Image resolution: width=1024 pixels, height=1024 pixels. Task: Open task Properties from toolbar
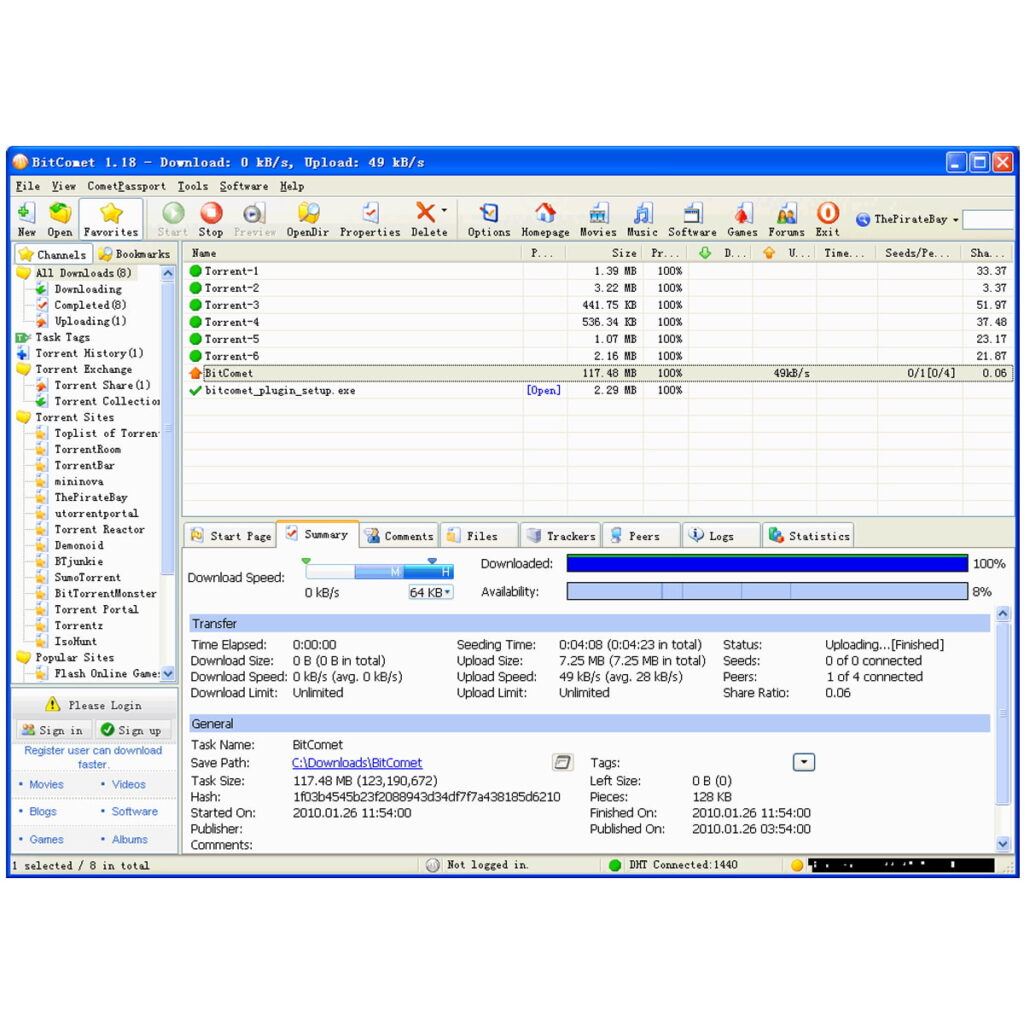pos(370,219)
